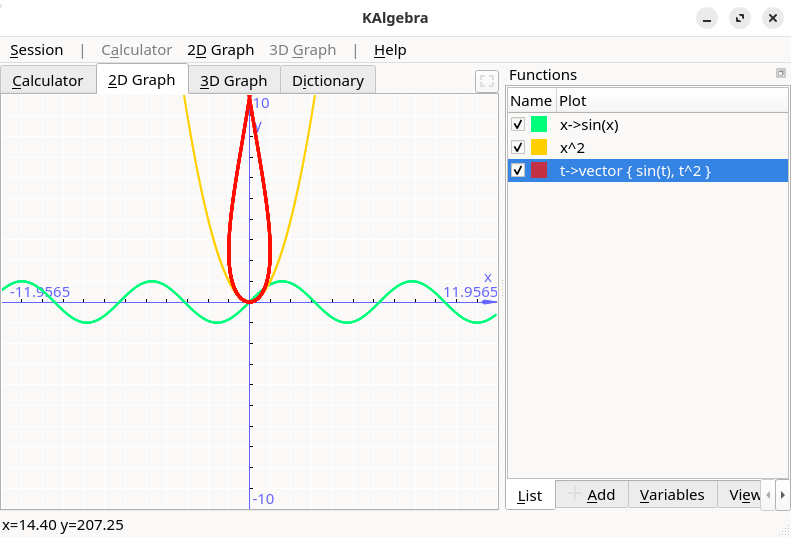
Task: Click the fullscreen icon above the graph
Action: [x=486, y=82]
